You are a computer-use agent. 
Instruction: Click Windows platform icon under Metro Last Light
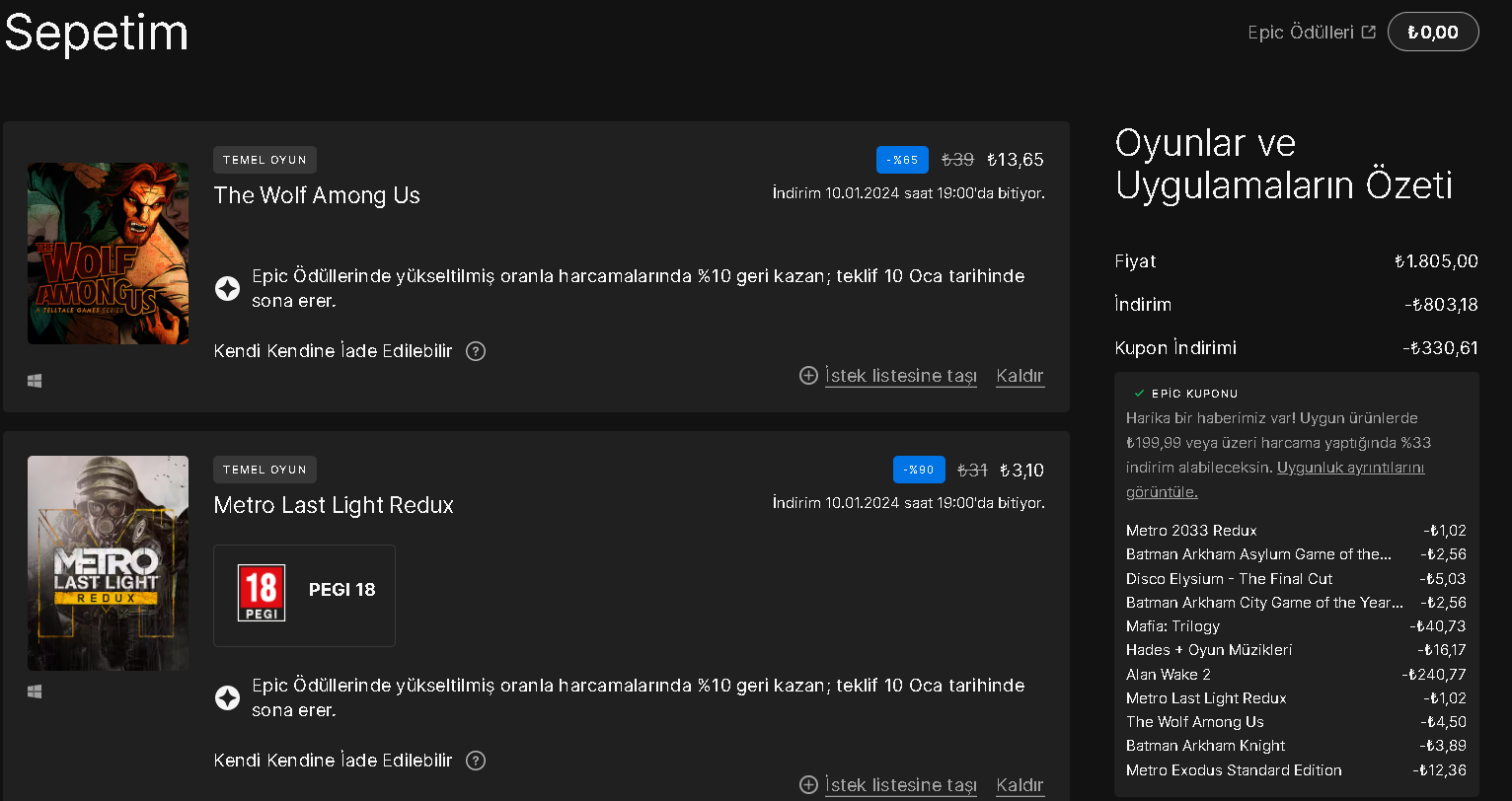click(35, 692)
